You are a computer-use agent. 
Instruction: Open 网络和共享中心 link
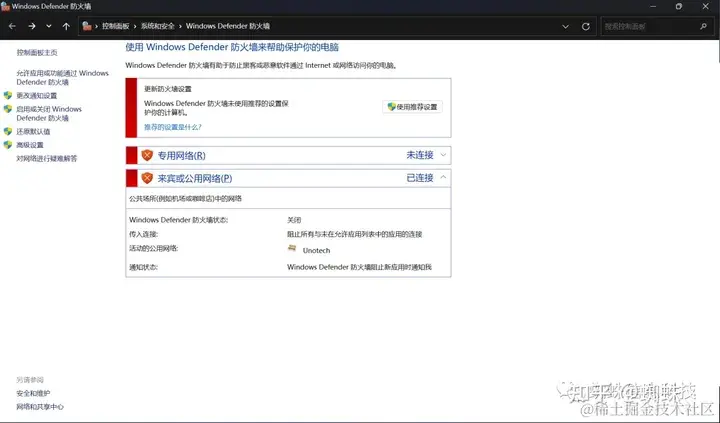point(40,407)
